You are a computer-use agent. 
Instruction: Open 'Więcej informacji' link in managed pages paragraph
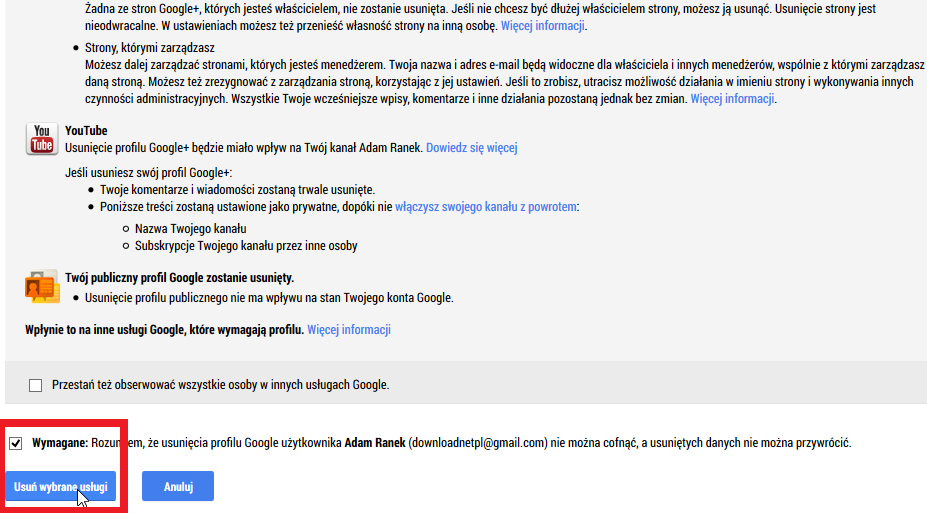coord(732,99)
